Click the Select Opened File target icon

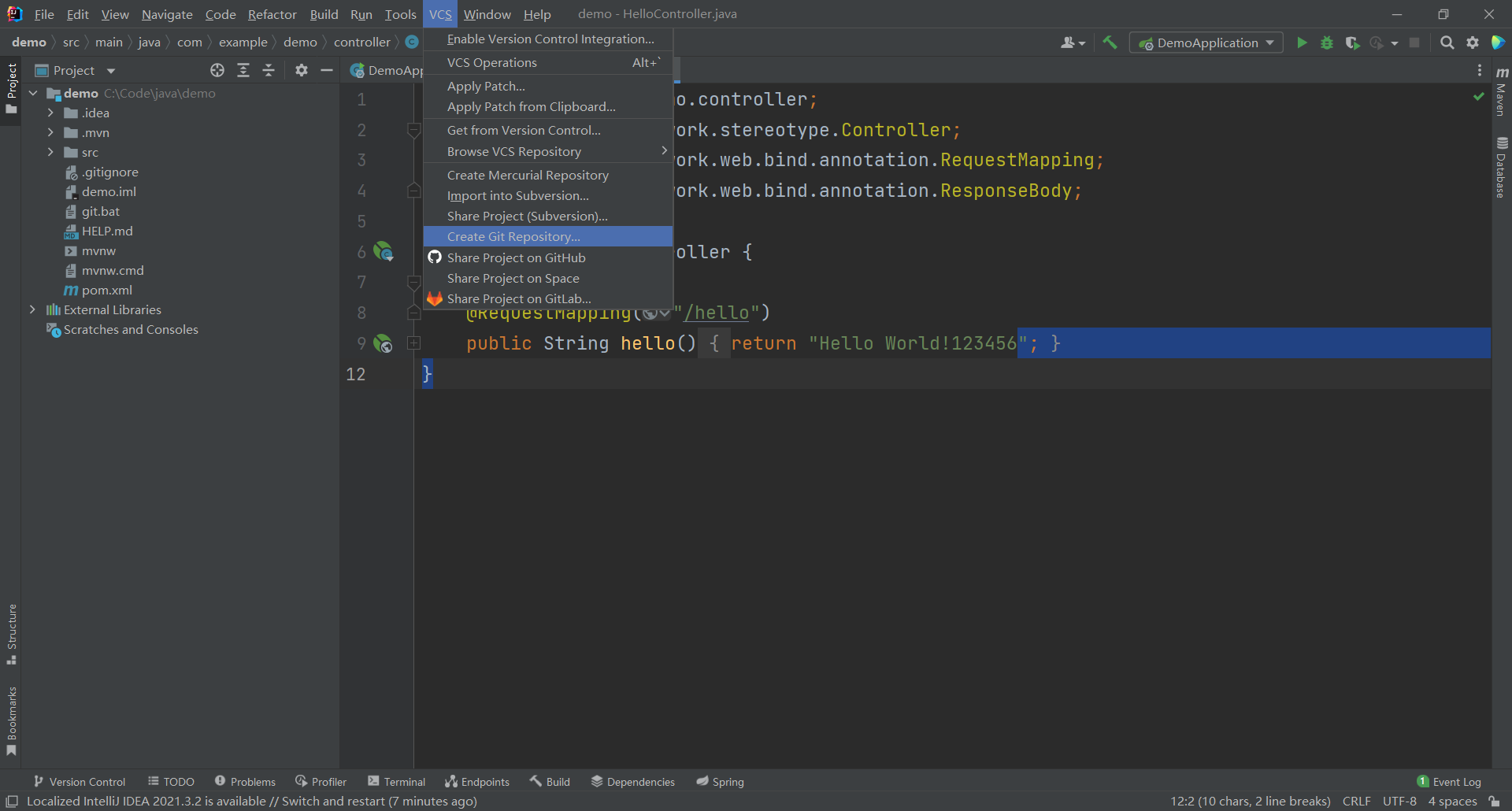click(x=217, y=70)
